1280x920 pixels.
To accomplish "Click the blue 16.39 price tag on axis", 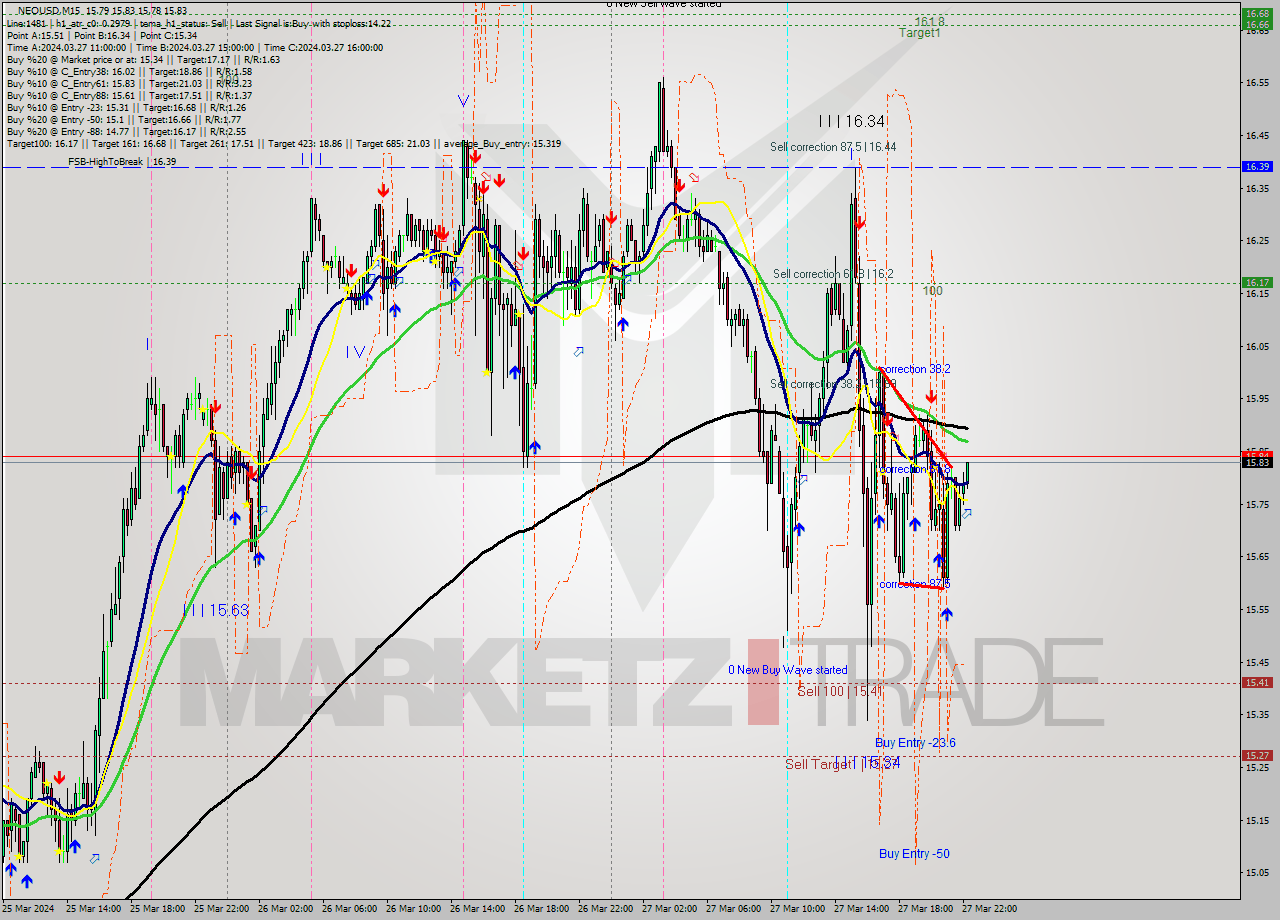I will point(1257,167).
